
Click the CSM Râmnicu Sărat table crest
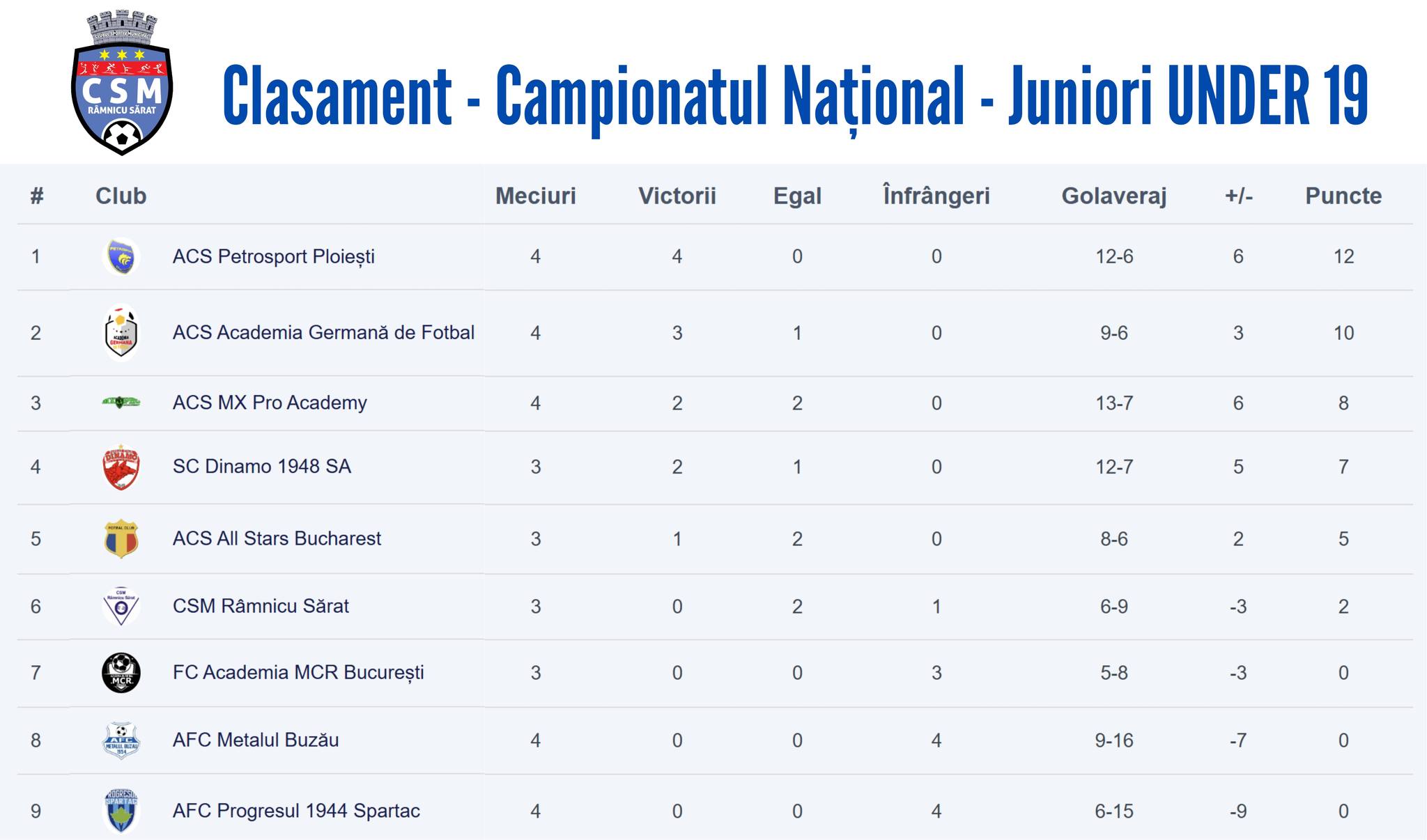[121, 606]
